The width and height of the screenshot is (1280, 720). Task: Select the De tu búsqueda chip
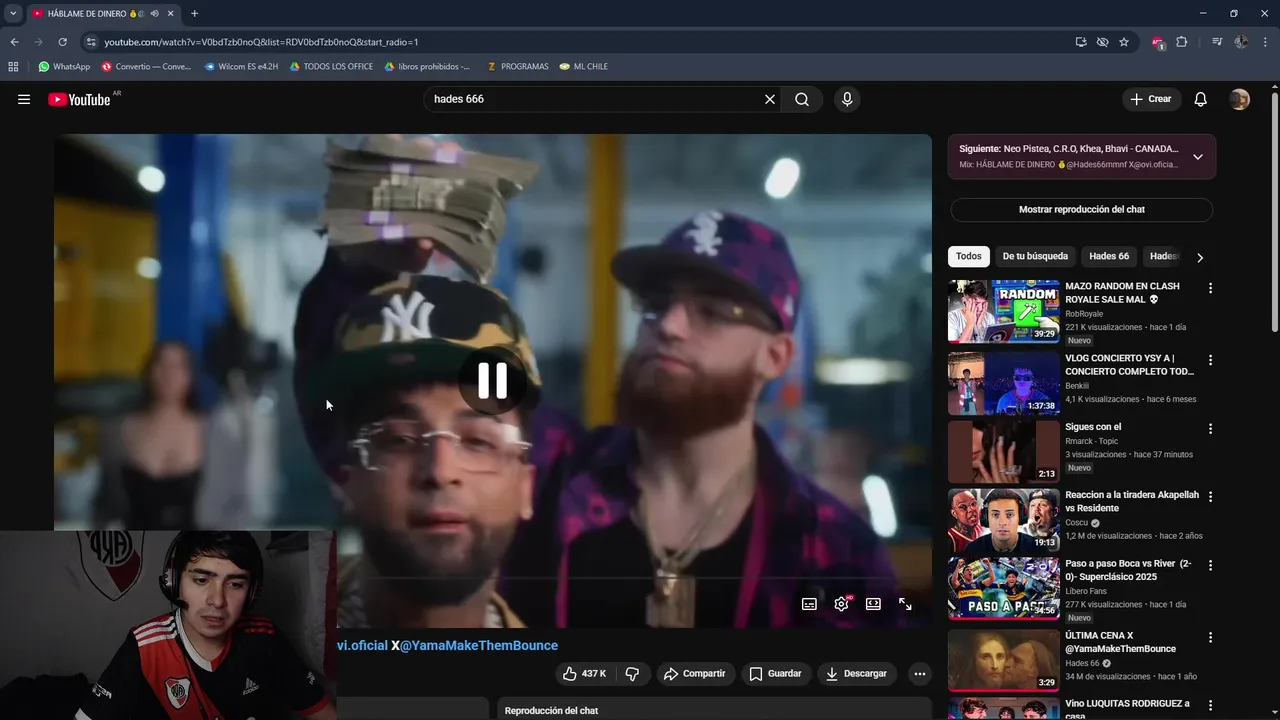click(x=1035, y=256)
